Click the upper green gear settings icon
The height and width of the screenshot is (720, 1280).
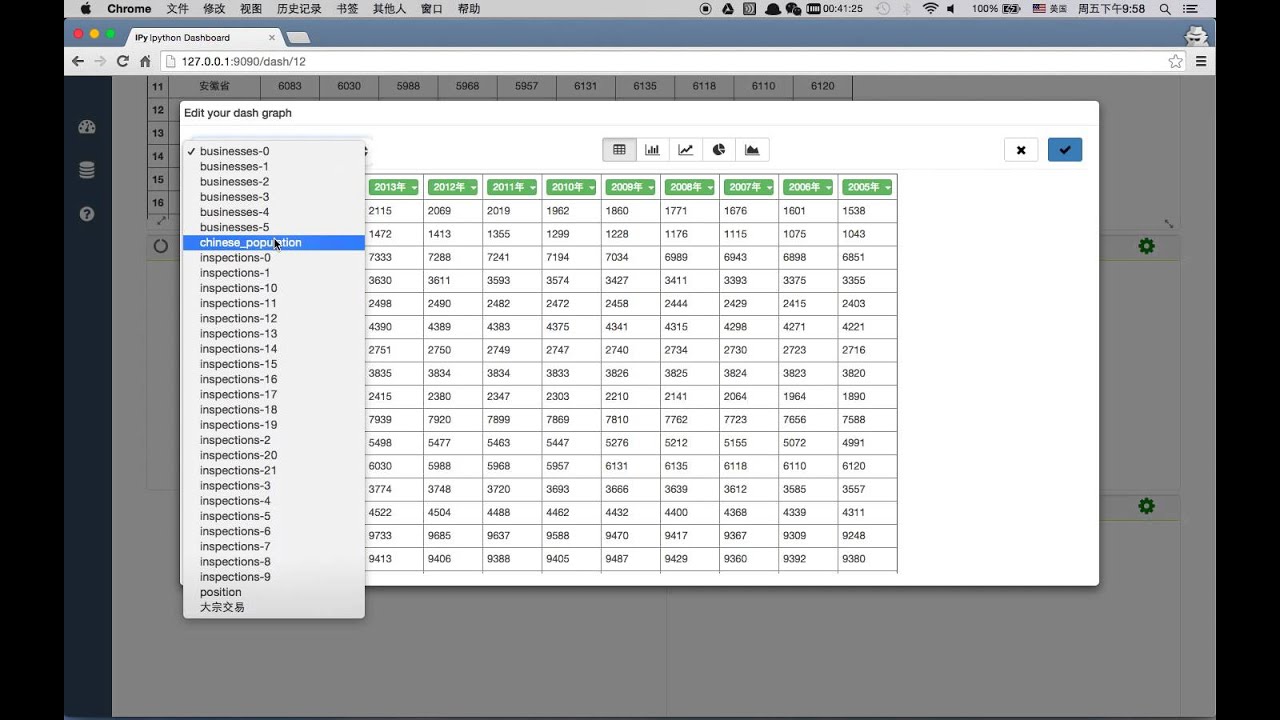pos(1146,246)
